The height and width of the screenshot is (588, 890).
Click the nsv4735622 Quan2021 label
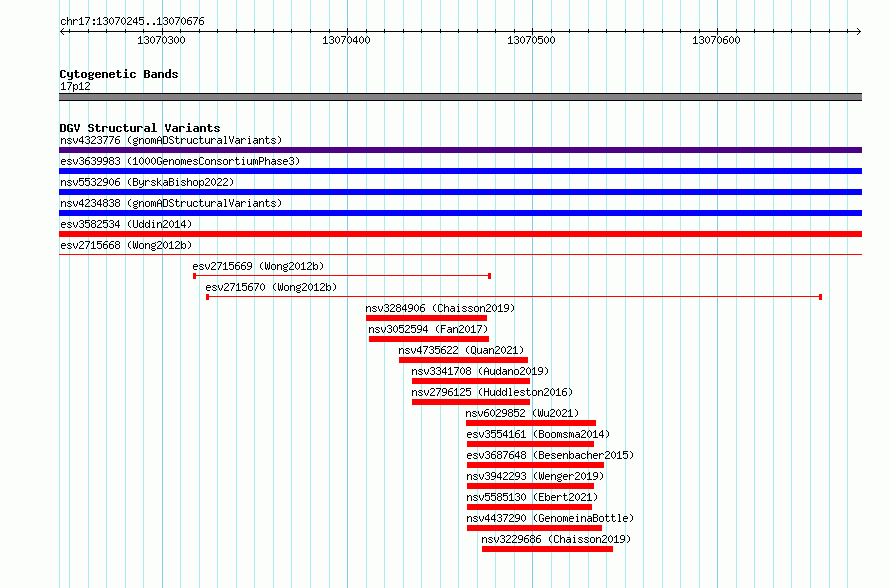tap(461, 350)
